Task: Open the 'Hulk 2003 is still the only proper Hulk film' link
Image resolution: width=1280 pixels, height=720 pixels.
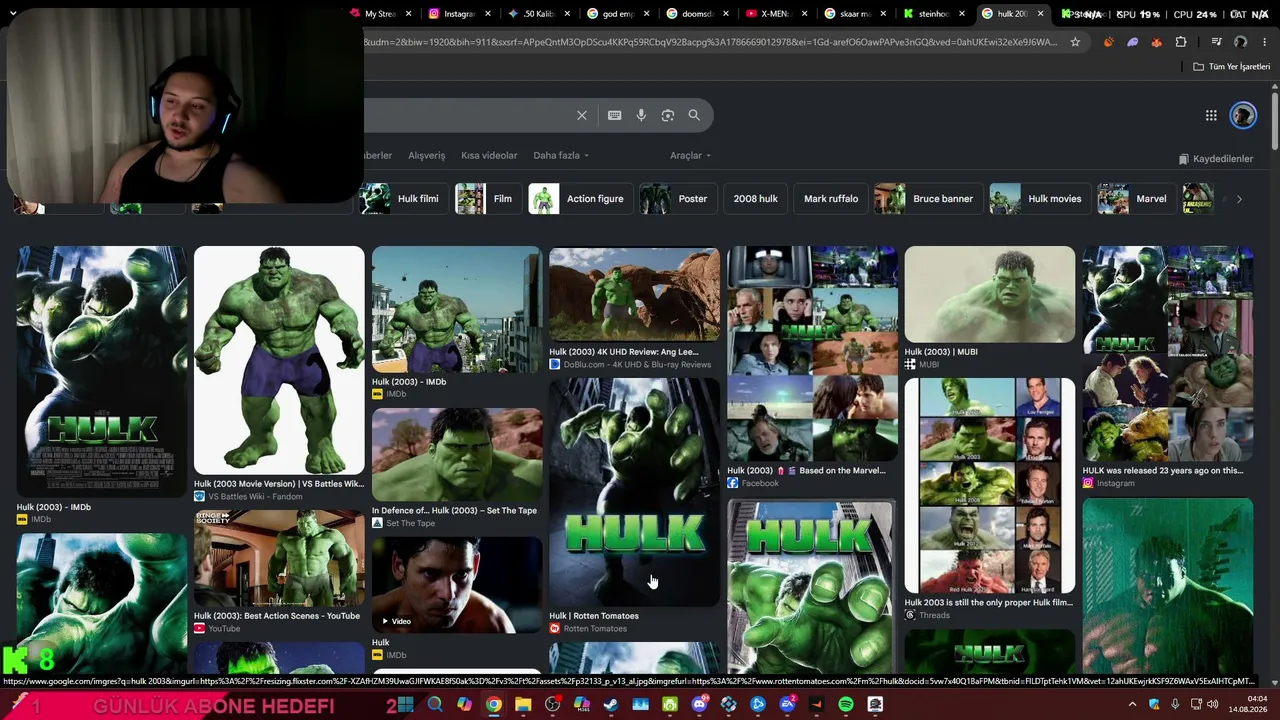Action: click(x=988, y=603)
